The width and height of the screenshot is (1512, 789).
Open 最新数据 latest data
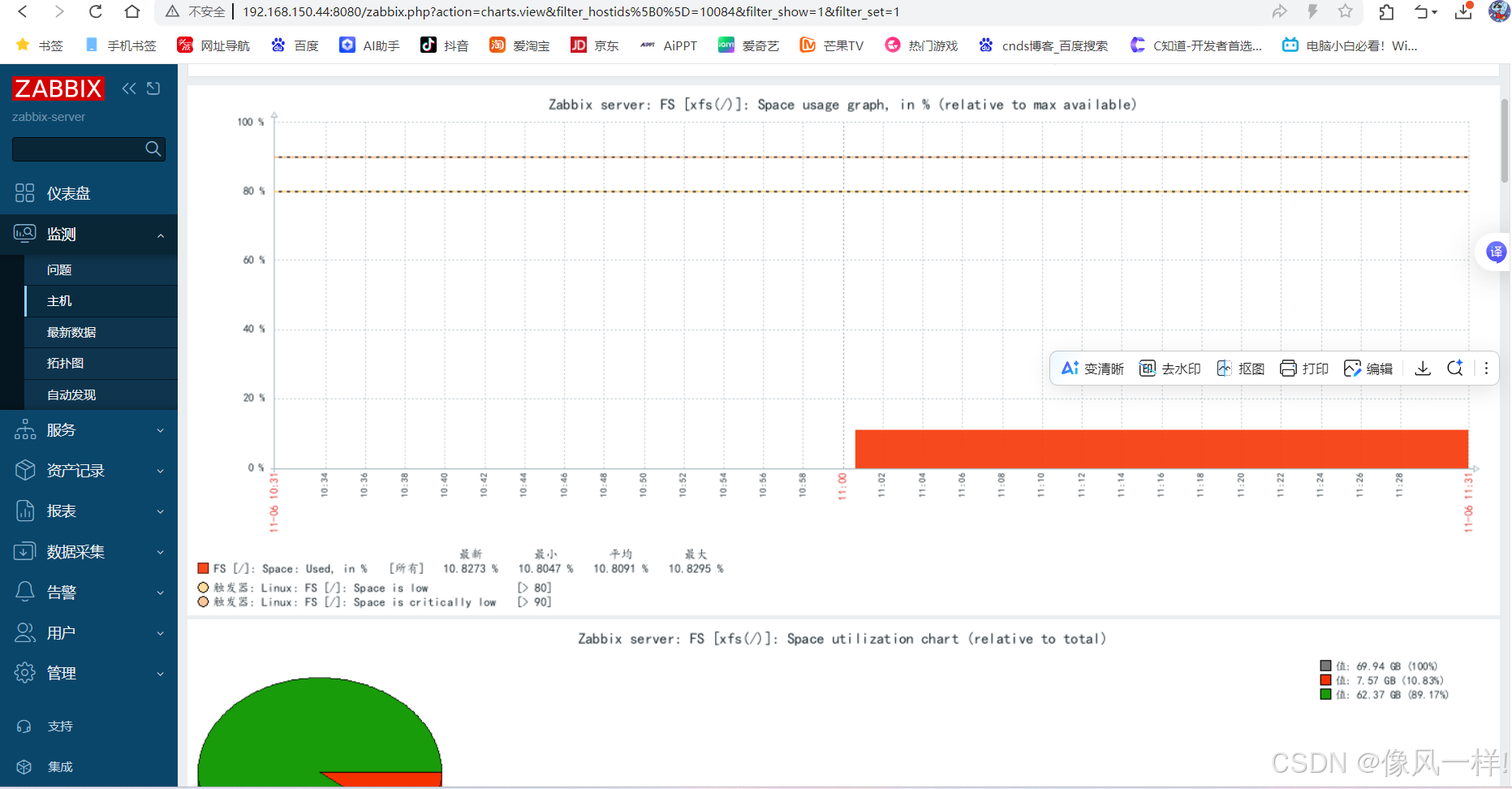[101, 332]
